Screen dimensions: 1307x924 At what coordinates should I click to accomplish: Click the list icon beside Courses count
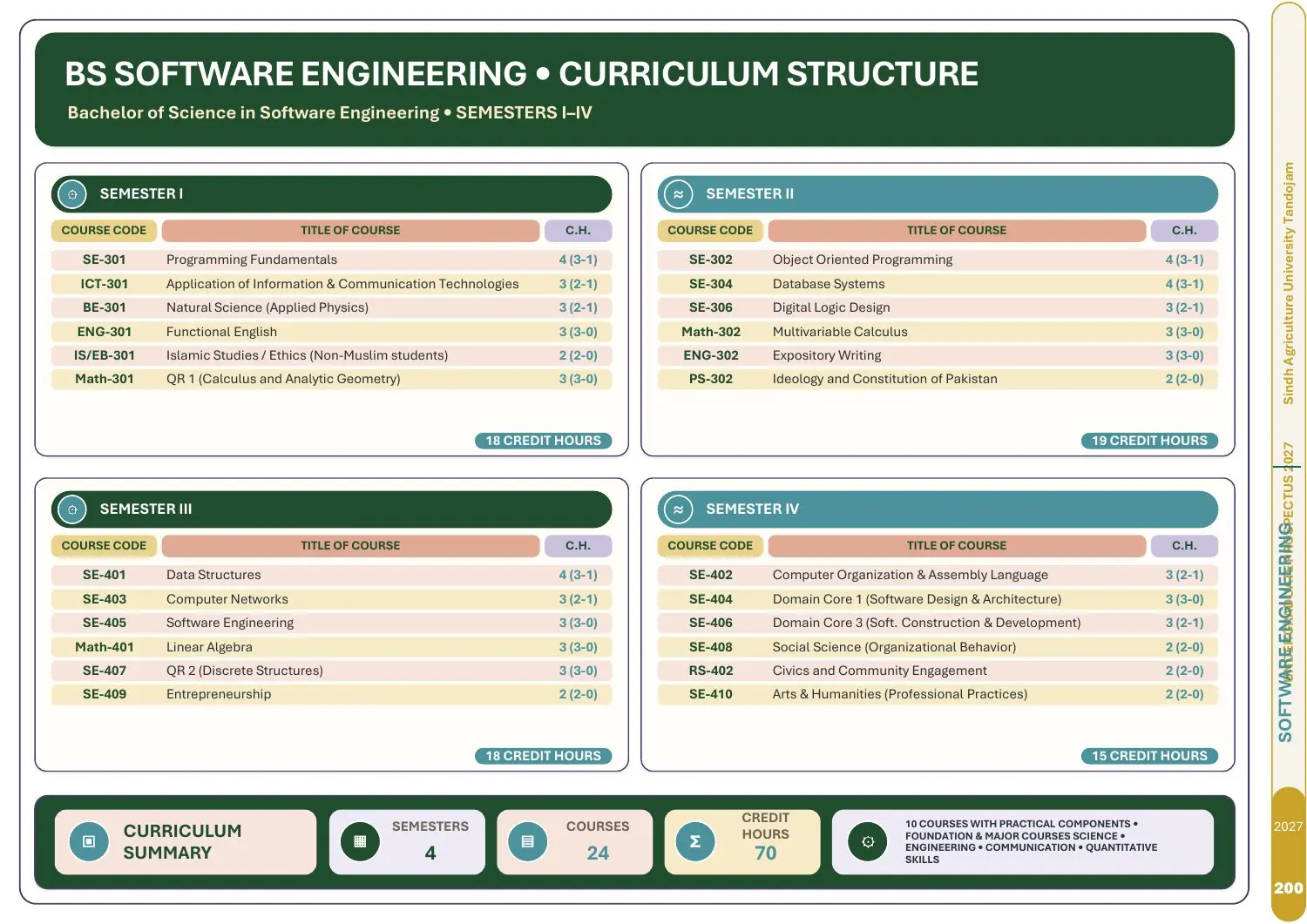(x=527, y=842)
